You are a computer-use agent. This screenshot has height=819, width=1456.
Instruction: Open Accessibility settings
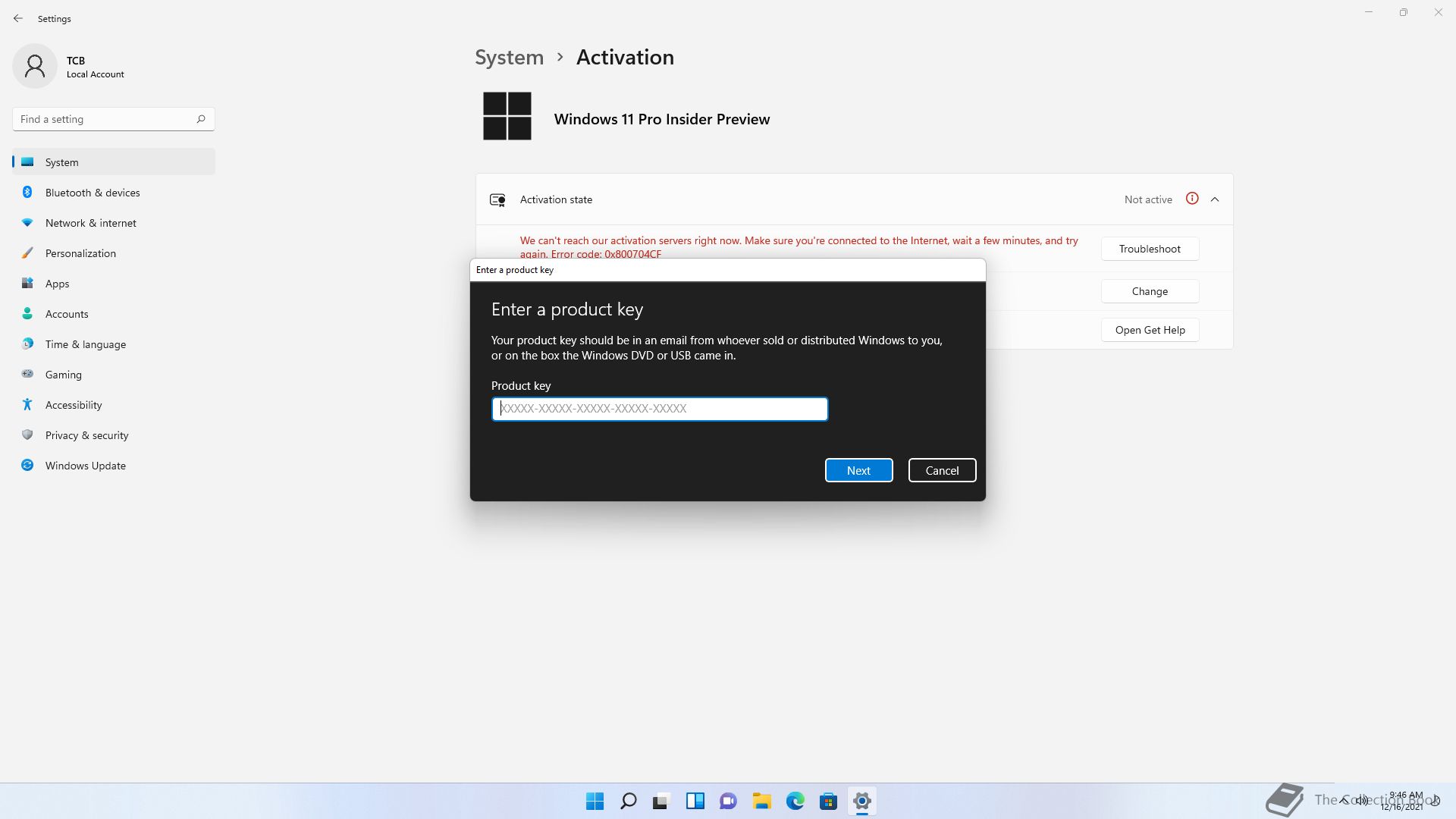click(x=114, y=405)
